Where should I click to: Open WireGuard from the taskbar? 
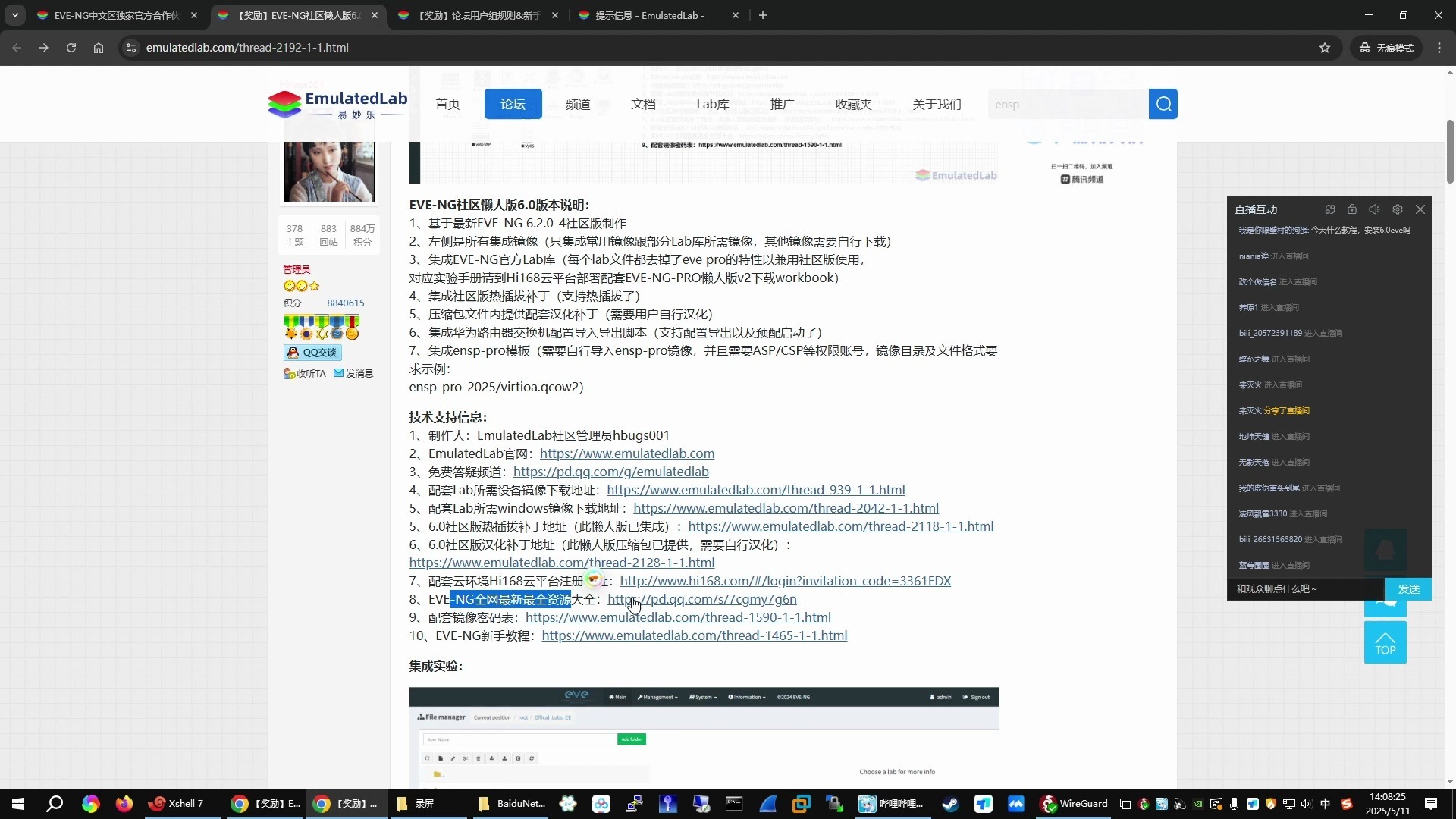pos(1074,804)
